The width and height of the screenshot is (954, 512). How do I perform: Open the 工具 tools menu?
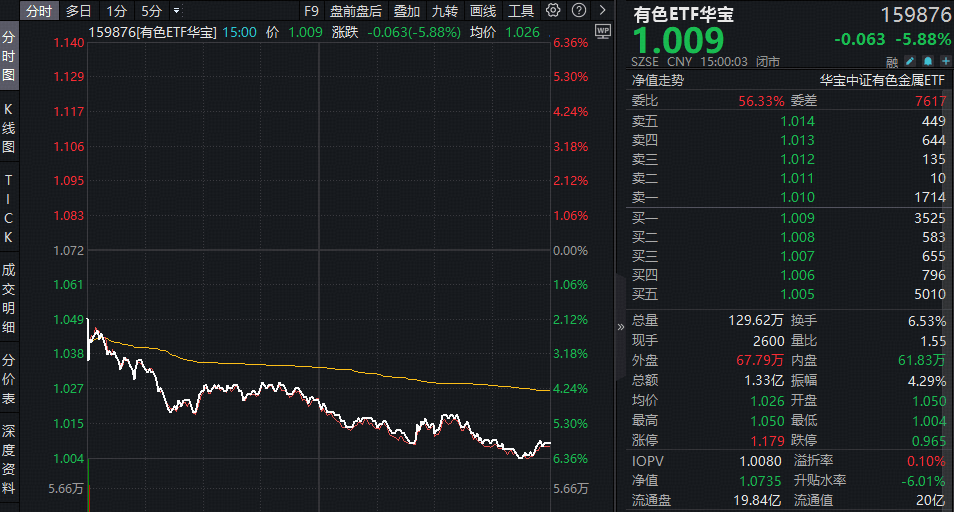coord(521,11)
